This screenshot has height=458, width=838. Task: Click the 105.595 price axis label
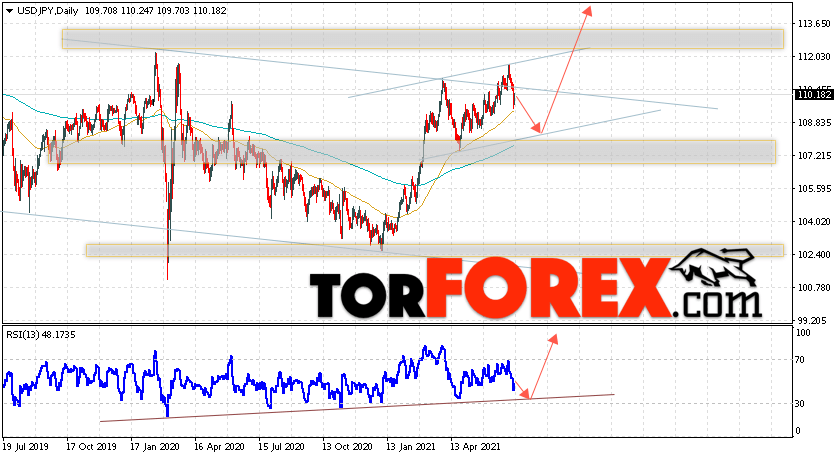coord(814,189)
